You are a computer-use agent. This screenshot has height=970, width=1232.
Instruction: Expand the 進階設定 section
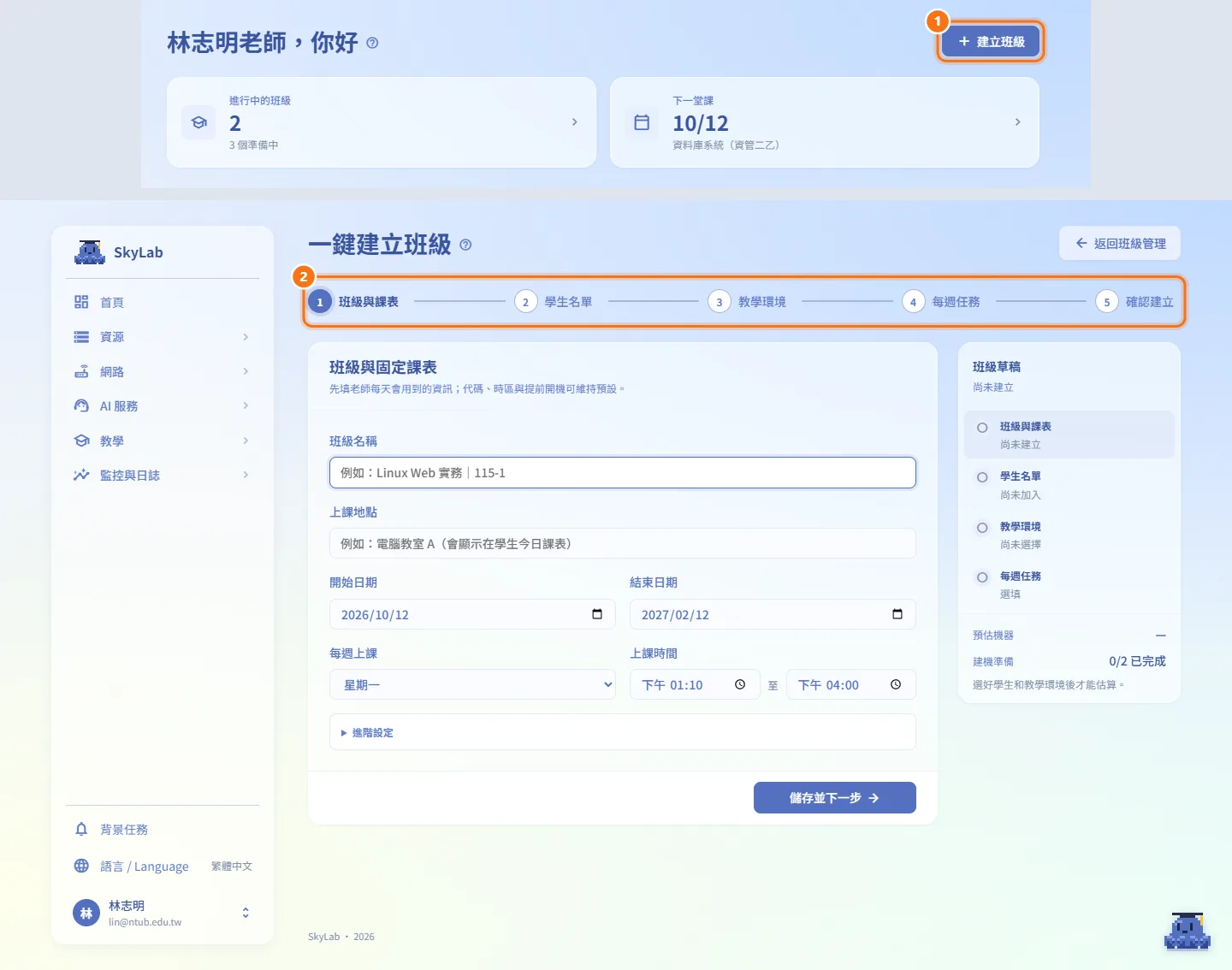tap(623, 732)
